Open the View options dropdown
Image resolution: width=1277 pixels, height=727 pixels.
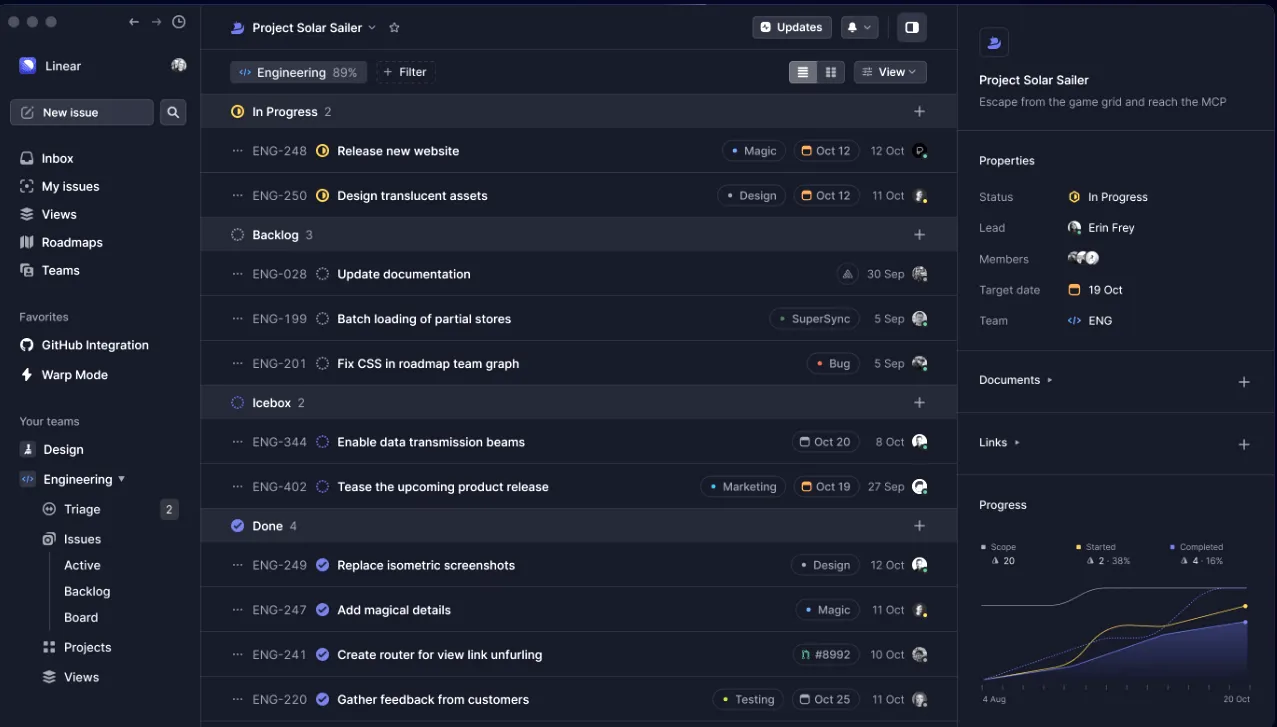pos(890,72)
